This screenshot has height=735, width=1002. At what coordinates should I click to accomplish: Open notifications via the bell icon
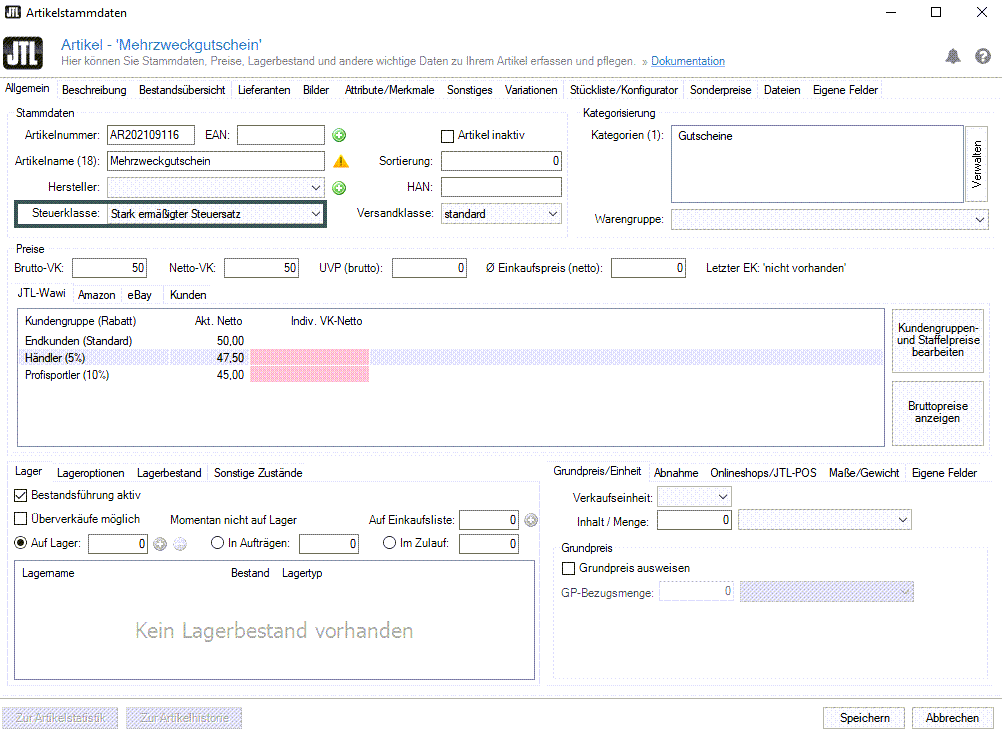953,56
